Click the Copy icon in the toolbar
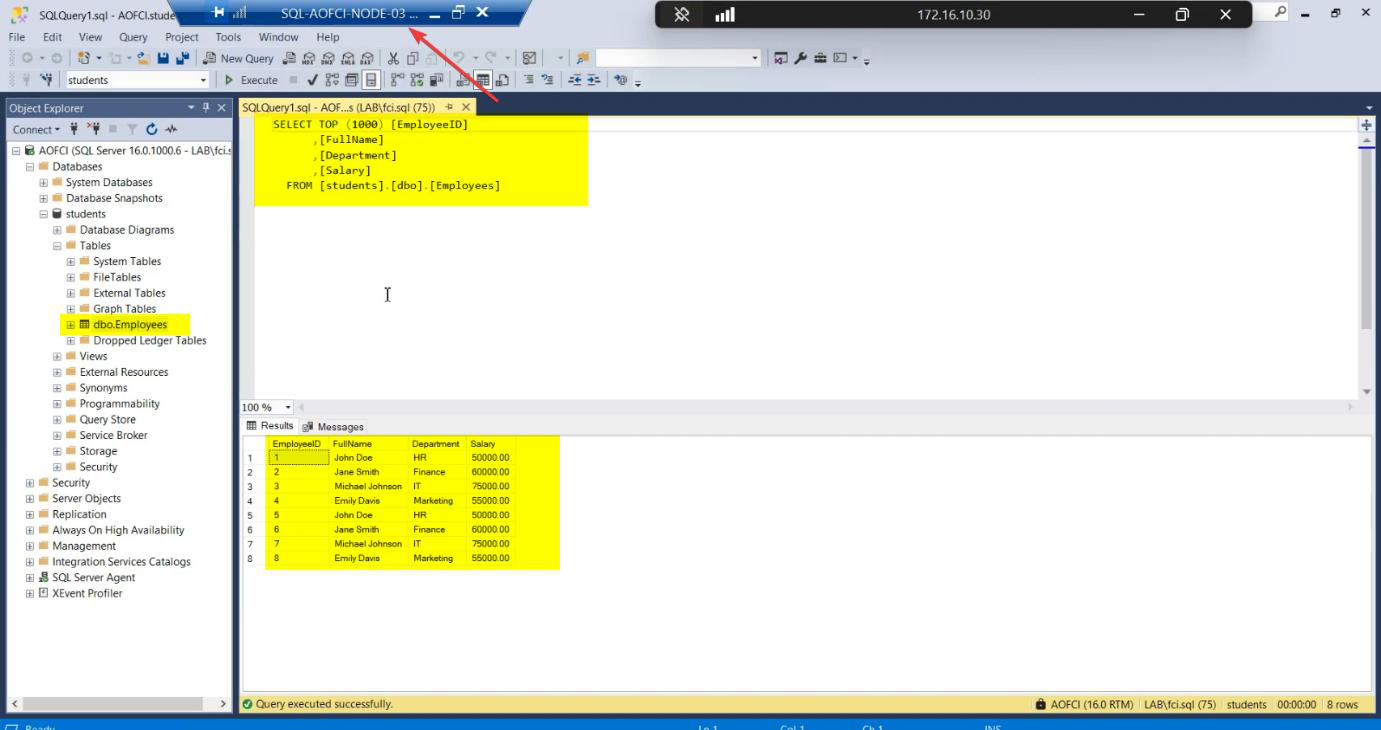Image resolution: width=1381 pixels, height=730 pixels. click(412, 58)
